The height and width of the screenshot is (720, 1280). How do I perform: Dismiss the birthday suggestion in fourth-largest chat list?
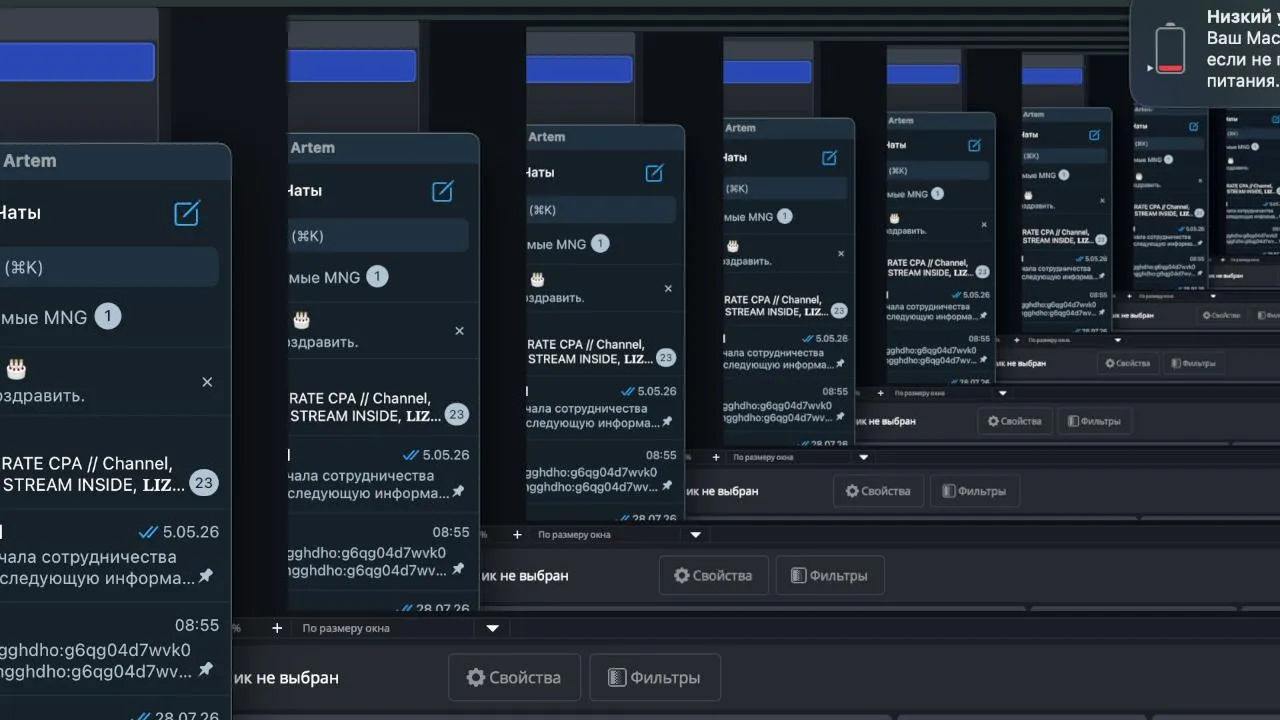tap(840, 254)
